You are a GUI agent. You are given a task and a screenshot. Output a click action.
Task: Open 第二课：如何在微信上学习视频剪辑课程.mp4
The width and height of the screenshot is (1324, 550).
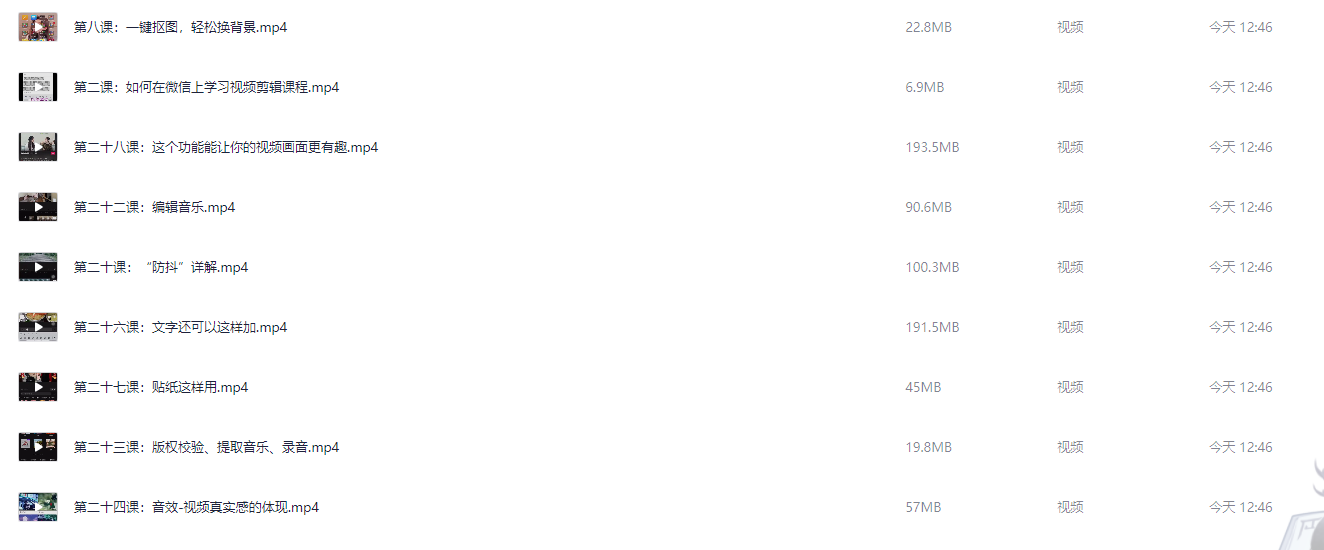click(207, 87)
